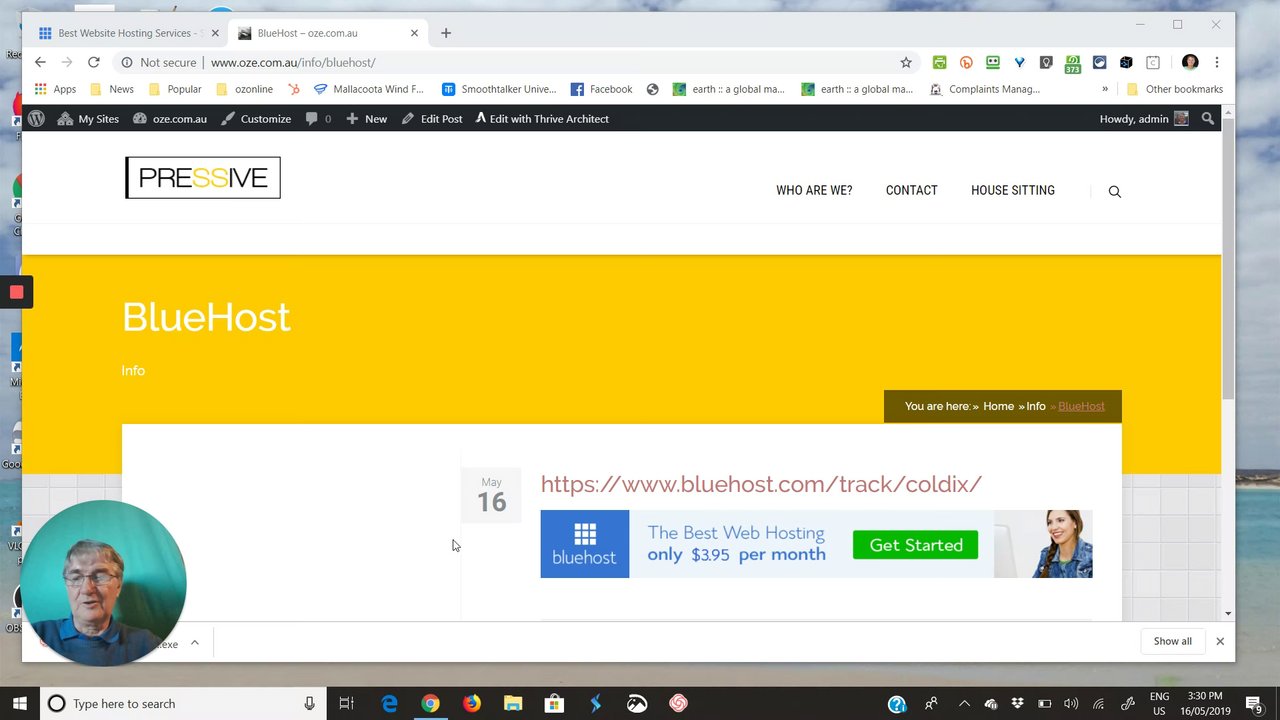1280x720 pixels.
Task: Open bluehost.com/track/coldix post link
Action: click(761, 484)
